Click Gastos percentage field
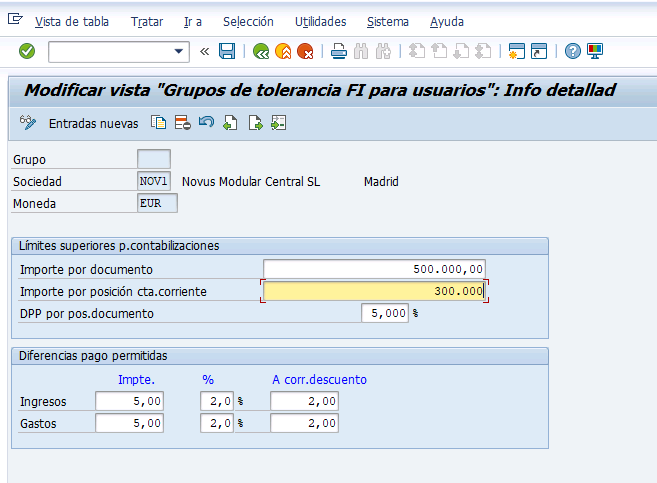 (217, 423)
